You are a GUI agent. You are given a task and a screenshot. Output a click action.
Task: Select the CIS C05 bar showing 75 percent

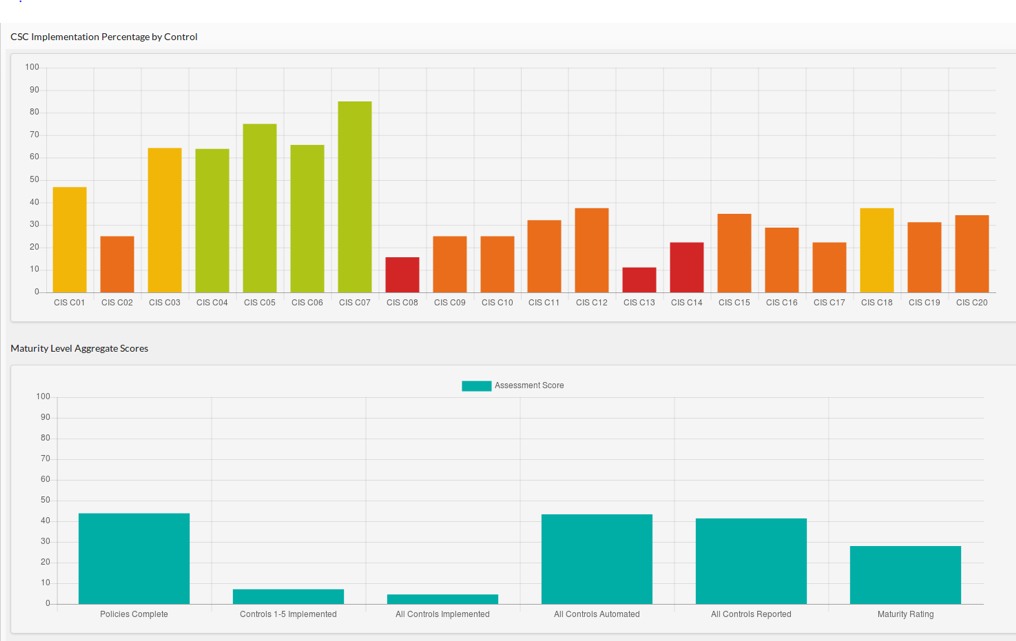tap(259, 205)
